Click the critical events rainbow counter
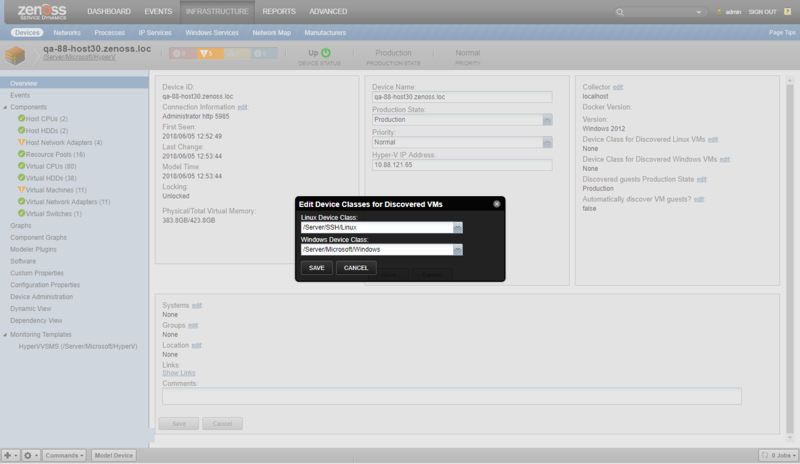 click(183, 53)
